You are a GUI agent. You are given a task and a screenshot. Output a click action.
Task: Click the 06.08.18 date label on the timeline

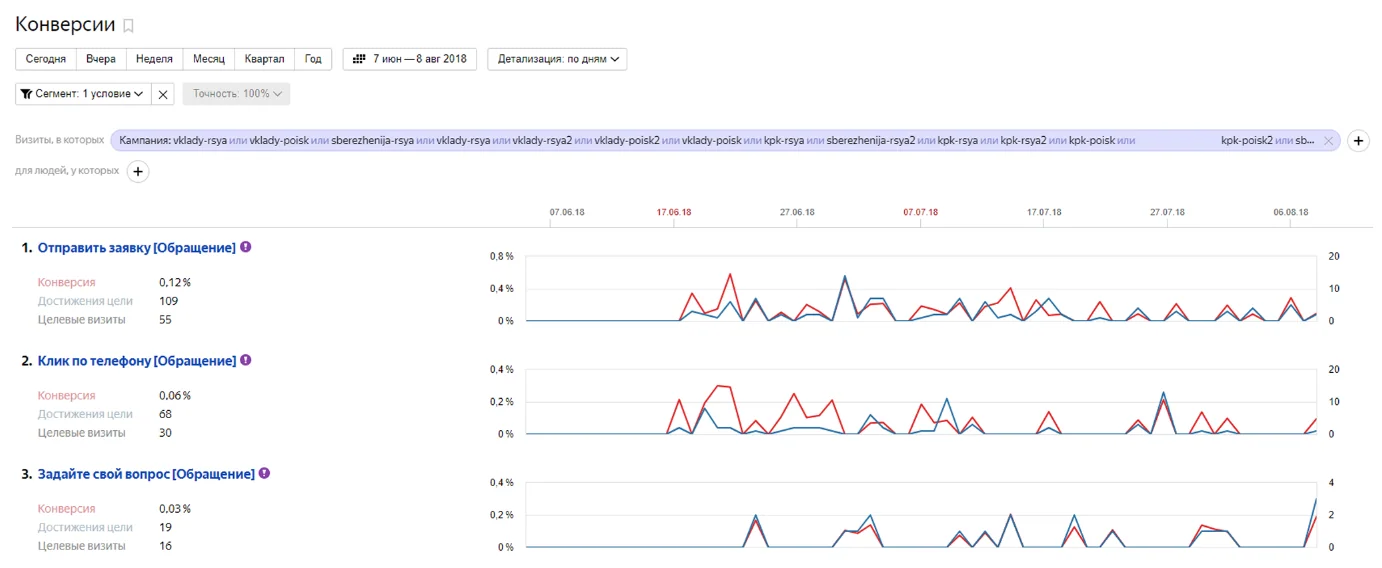(1290, 212)
